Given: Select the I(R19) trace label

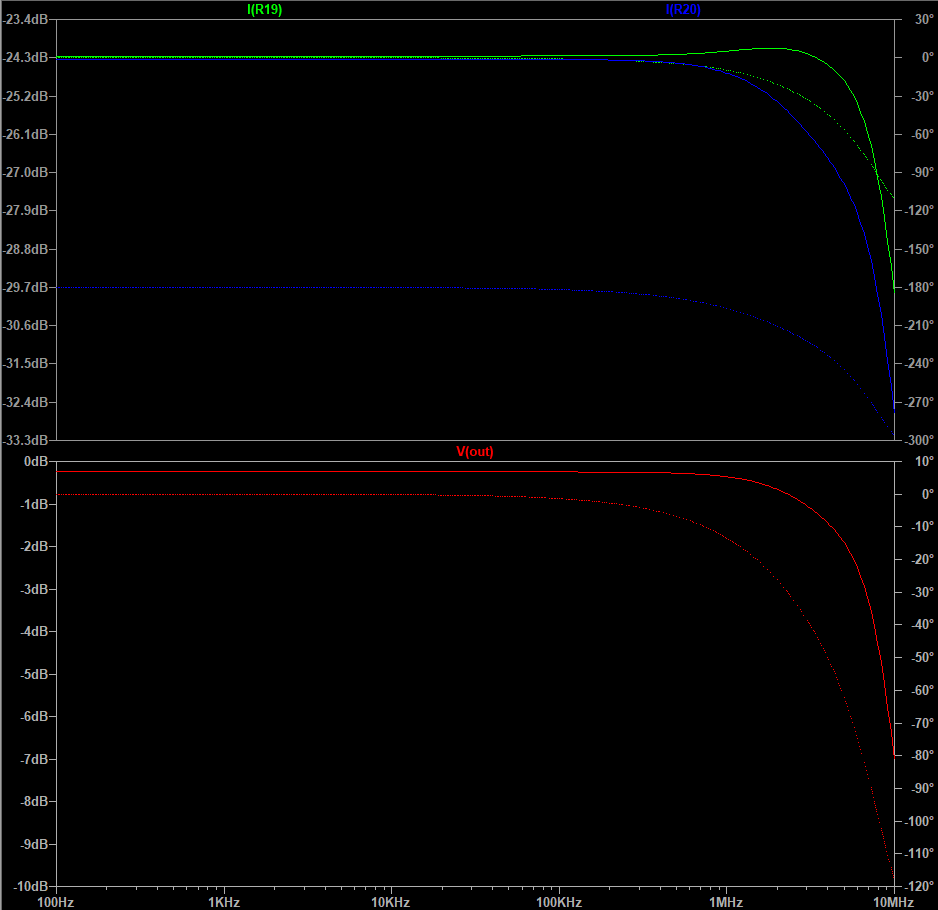Looking at the screenshot, I should coord(264,10).
